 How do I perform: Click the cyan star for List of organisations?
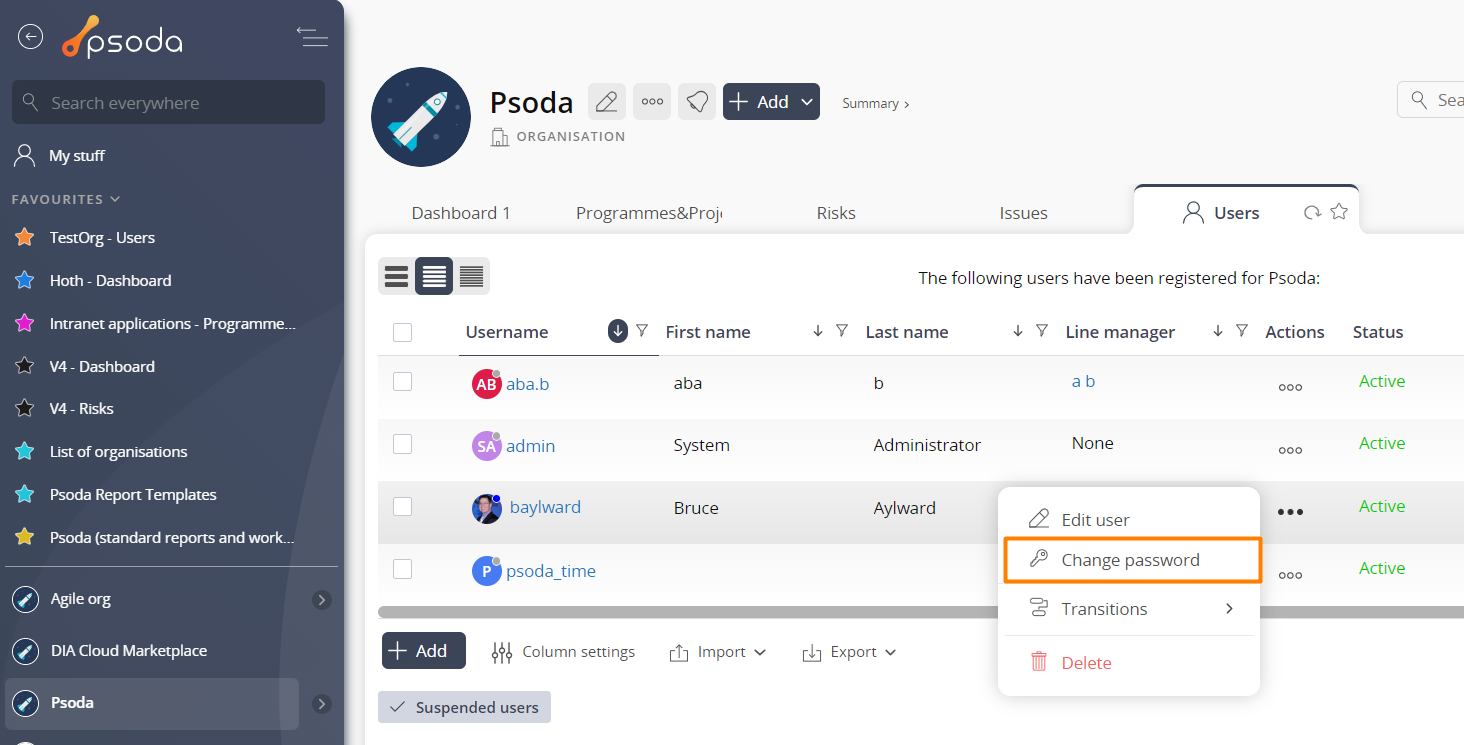pyautogui.click(x=25, y=452)
